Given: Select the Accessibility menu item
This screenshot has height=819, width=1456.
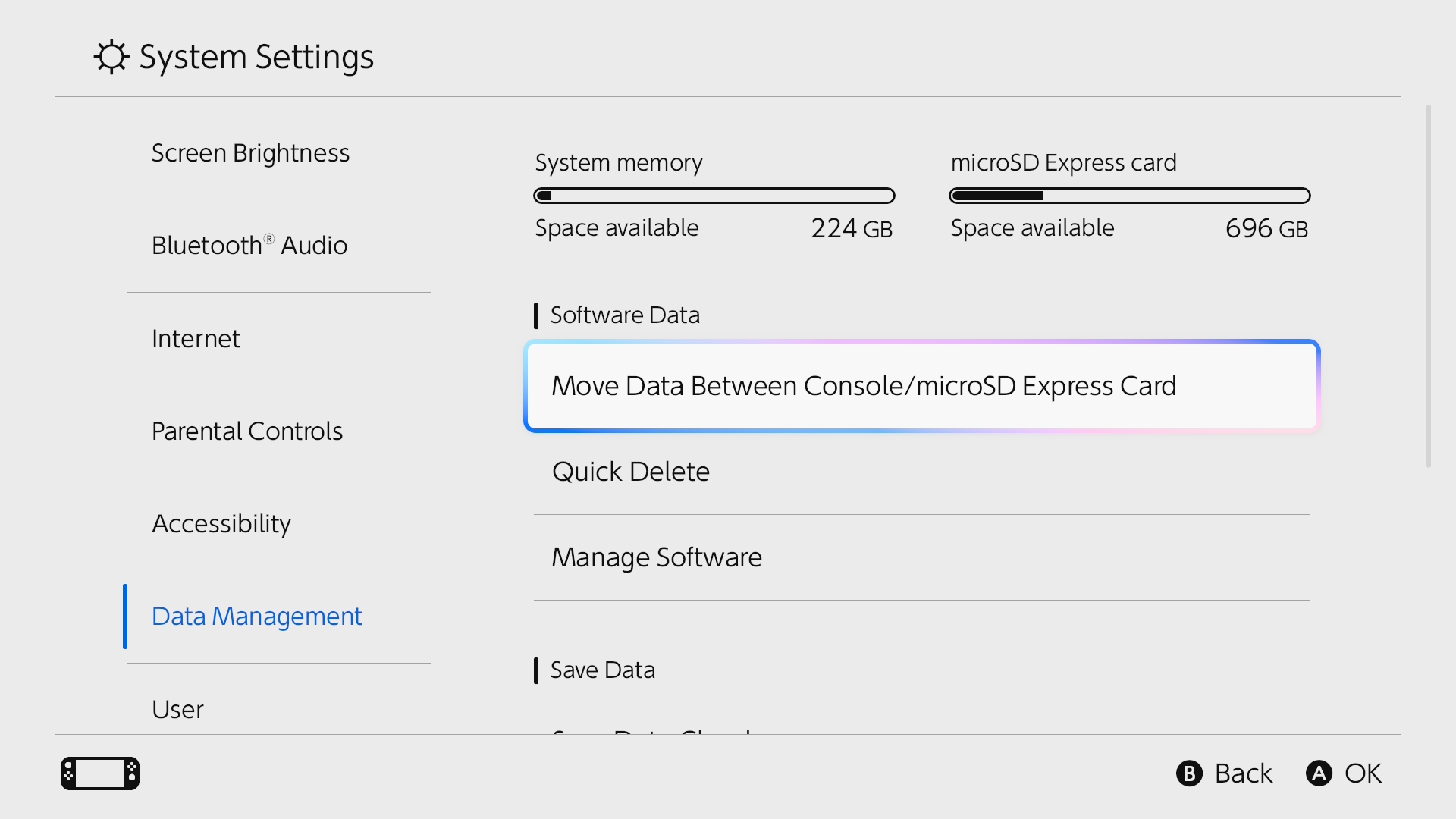Looking at the screenshot, I should pos(221,523).
